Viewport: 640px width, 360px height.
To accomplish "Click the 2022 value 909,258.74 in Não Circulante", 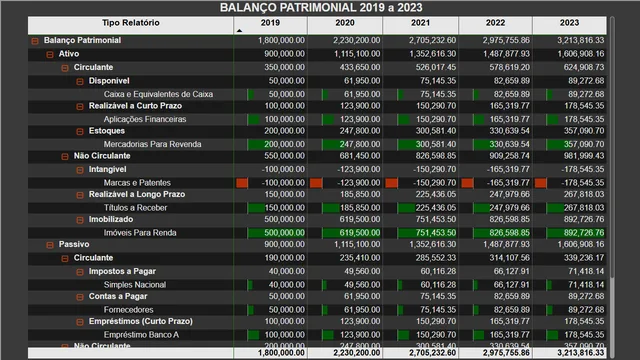I will 509,156.
